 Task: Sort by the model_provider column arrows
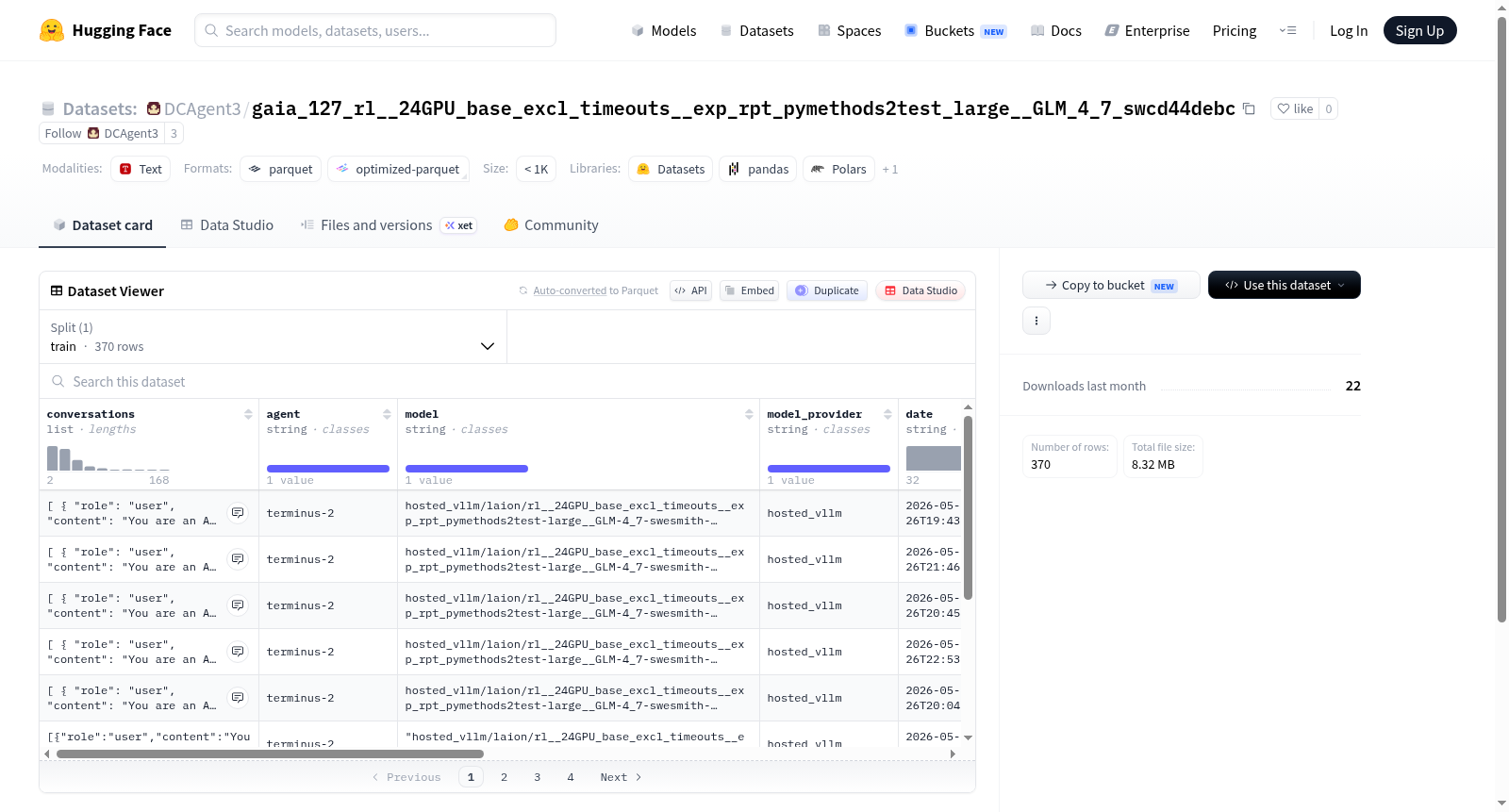(x=887, y=414)
